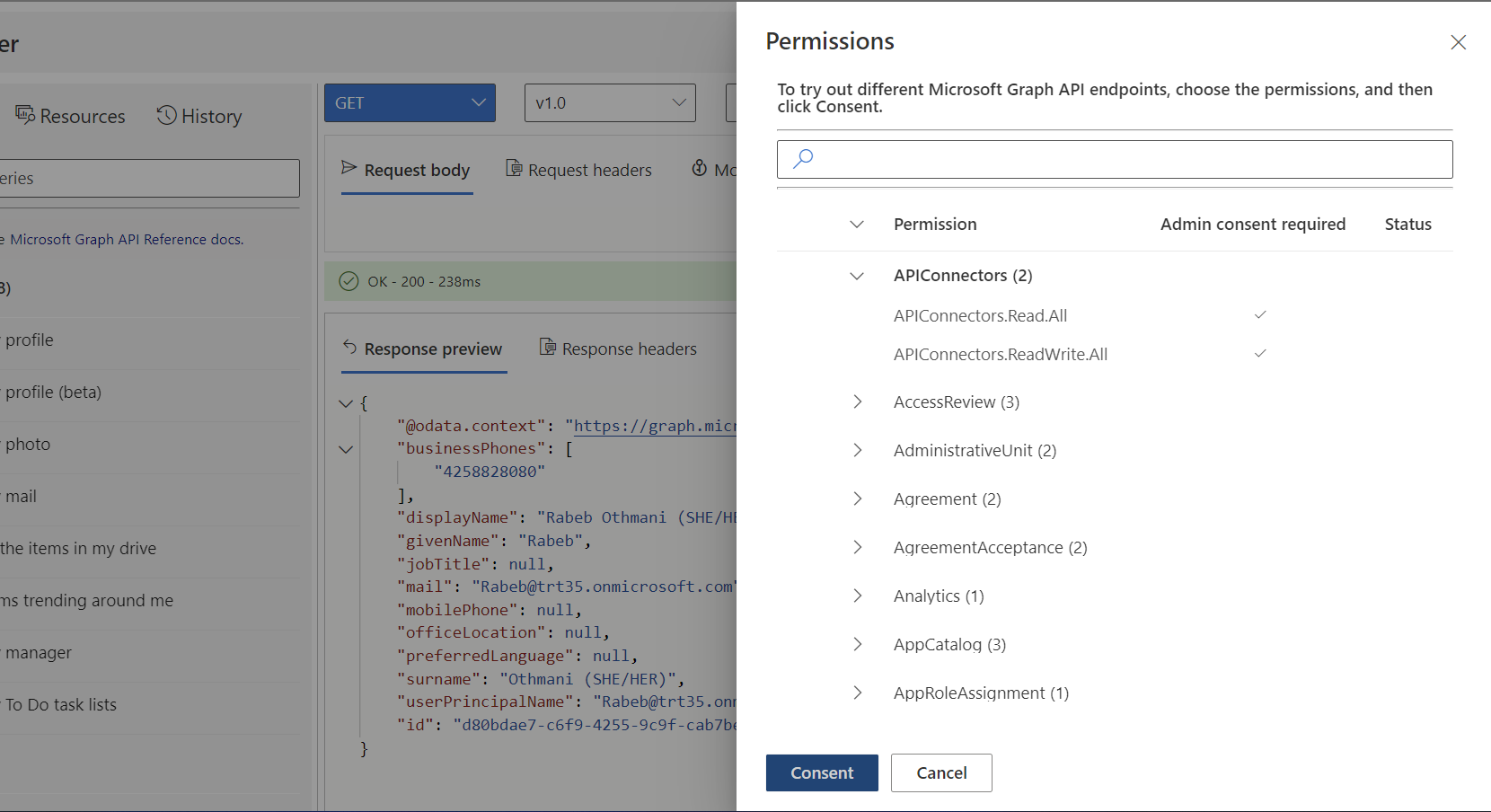Click the Cancel button in Permissions panel
The width and height of the screenshot is (1491, 812).
[x=940, y=772]
